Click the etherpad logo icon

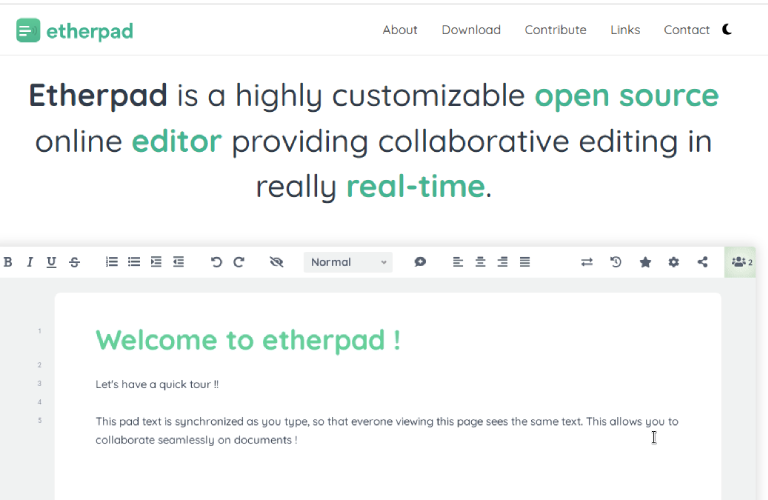[28, 30]
